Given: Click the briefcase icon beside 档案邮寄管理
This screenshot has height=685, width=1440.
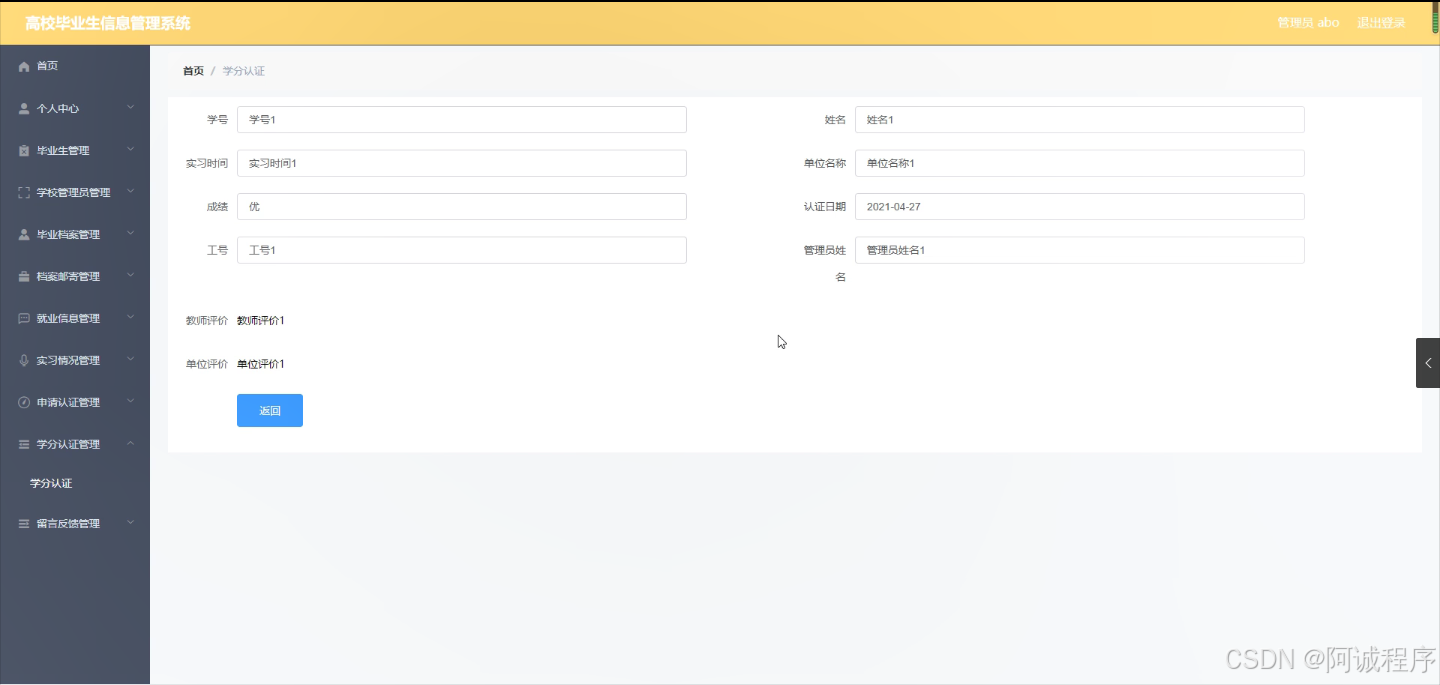Looking at the screenshot, I should click(x=24, y=276).
